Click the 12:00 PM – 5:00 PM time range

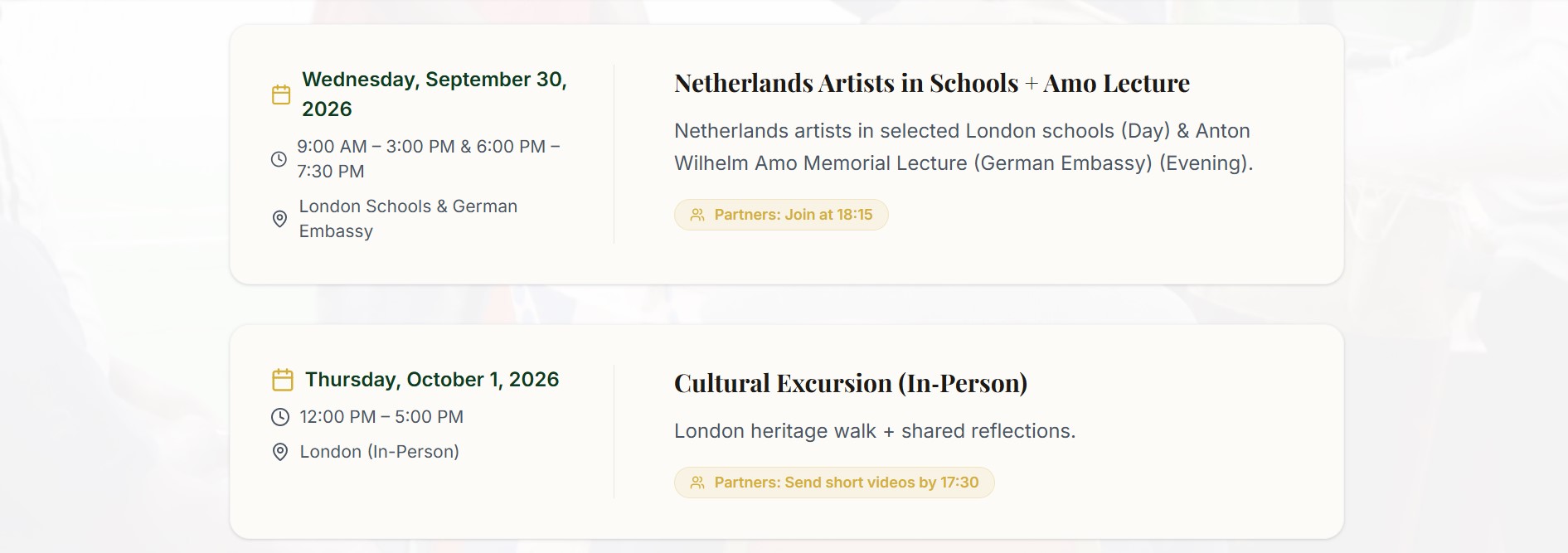tap(381, 417)
